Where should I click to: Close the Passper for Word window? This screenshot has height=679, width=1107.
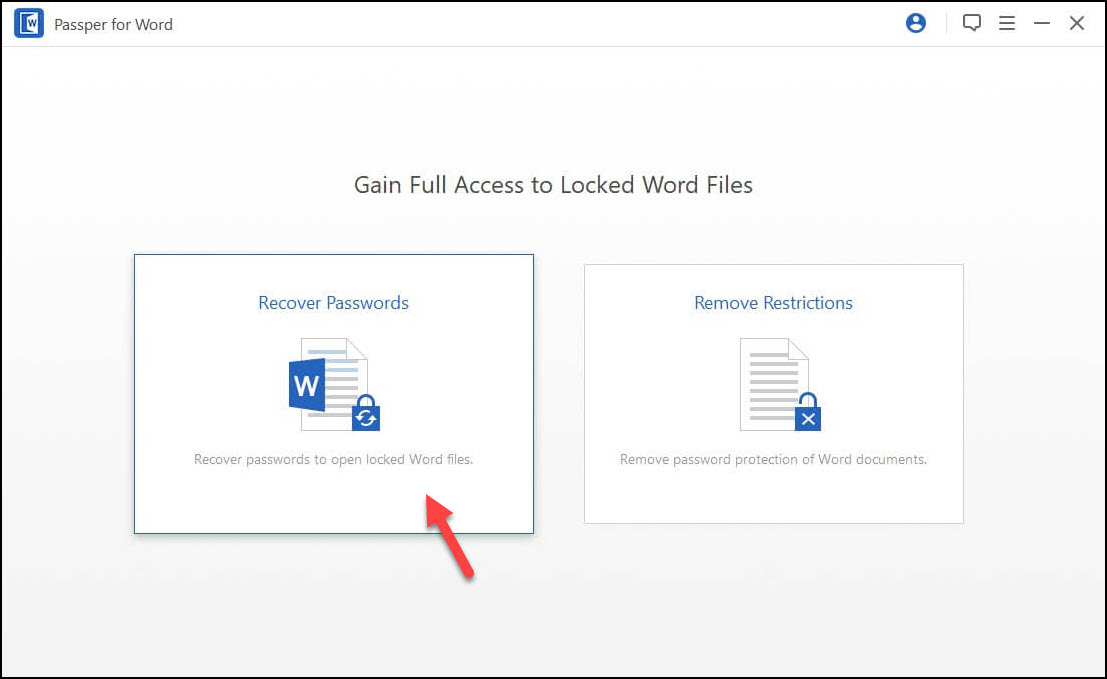point(1077,23)
